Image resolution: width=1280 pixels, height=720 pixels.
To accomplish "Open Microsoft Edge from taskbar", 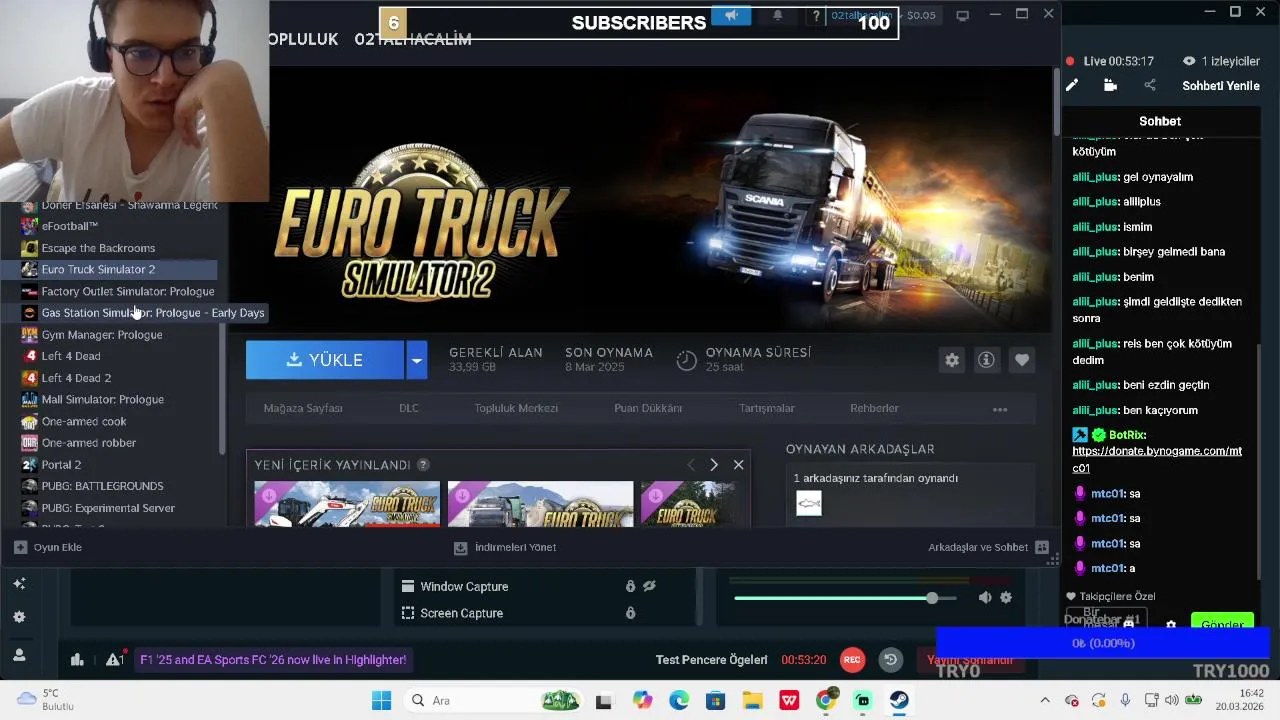I will 679,700.
